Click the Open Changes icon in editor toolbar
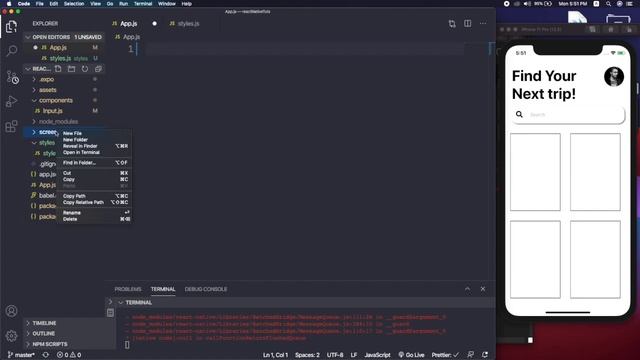 pyautogui.click(x=452, y=24)
